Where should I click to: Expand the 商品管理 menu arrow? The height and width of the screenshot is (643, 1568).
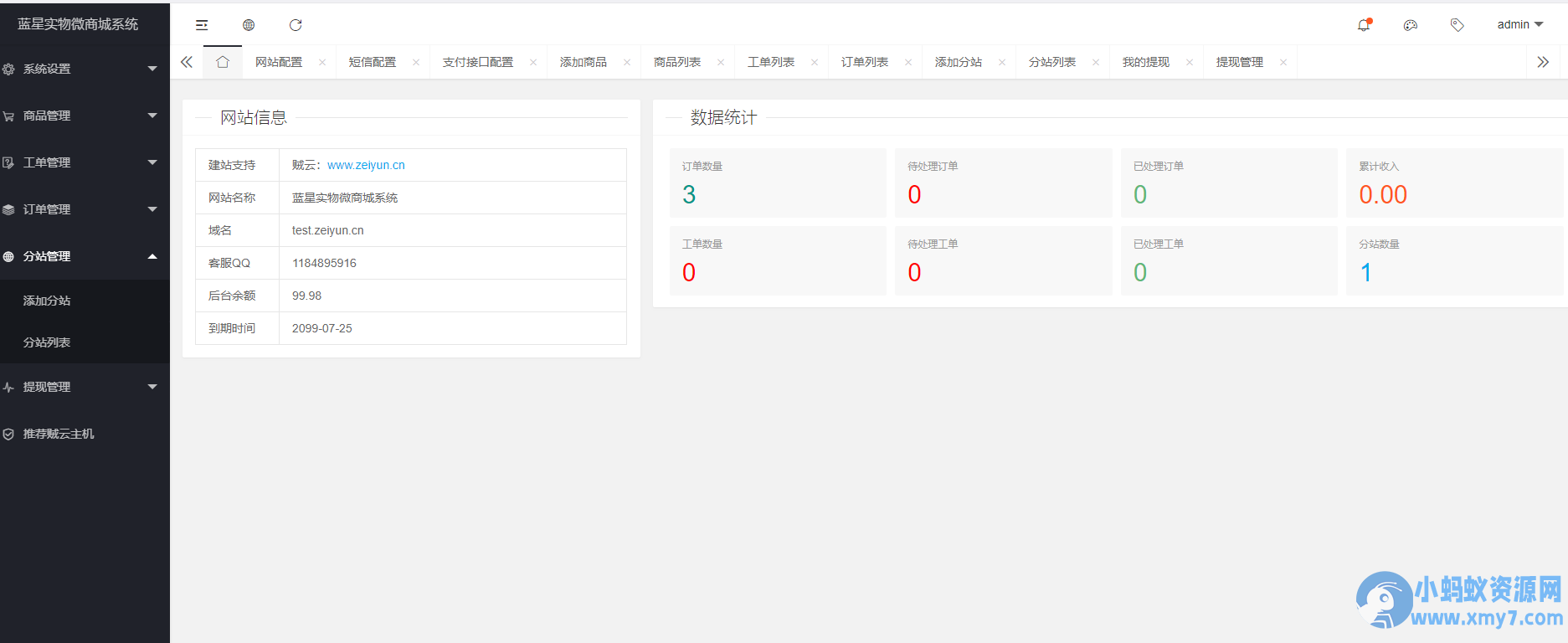(x=152, y=116)
